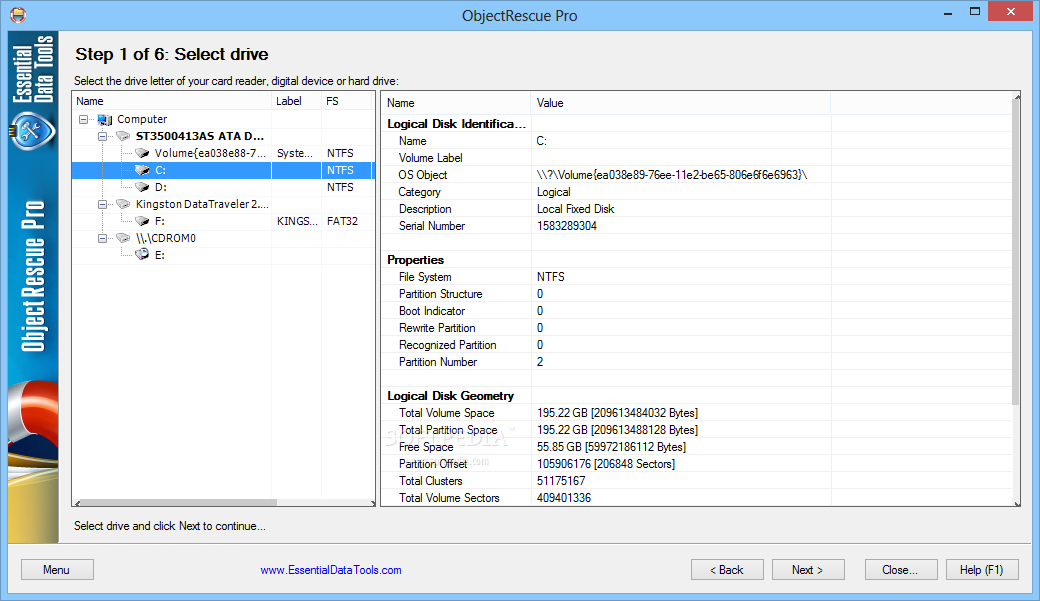Click the Free Space value 55.85 GB
Image resolution: width=1040 pixels, height=601 pixels.
click(x=611, y=447)
